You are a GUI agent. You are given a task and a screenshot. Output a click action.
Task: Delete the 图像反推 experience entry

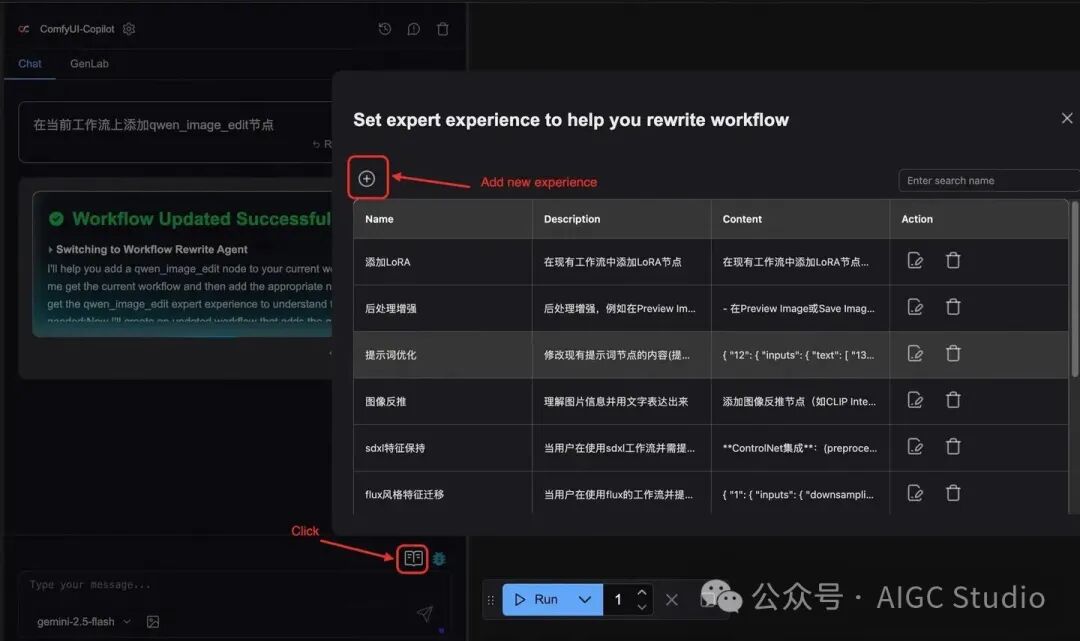[952, 400]
